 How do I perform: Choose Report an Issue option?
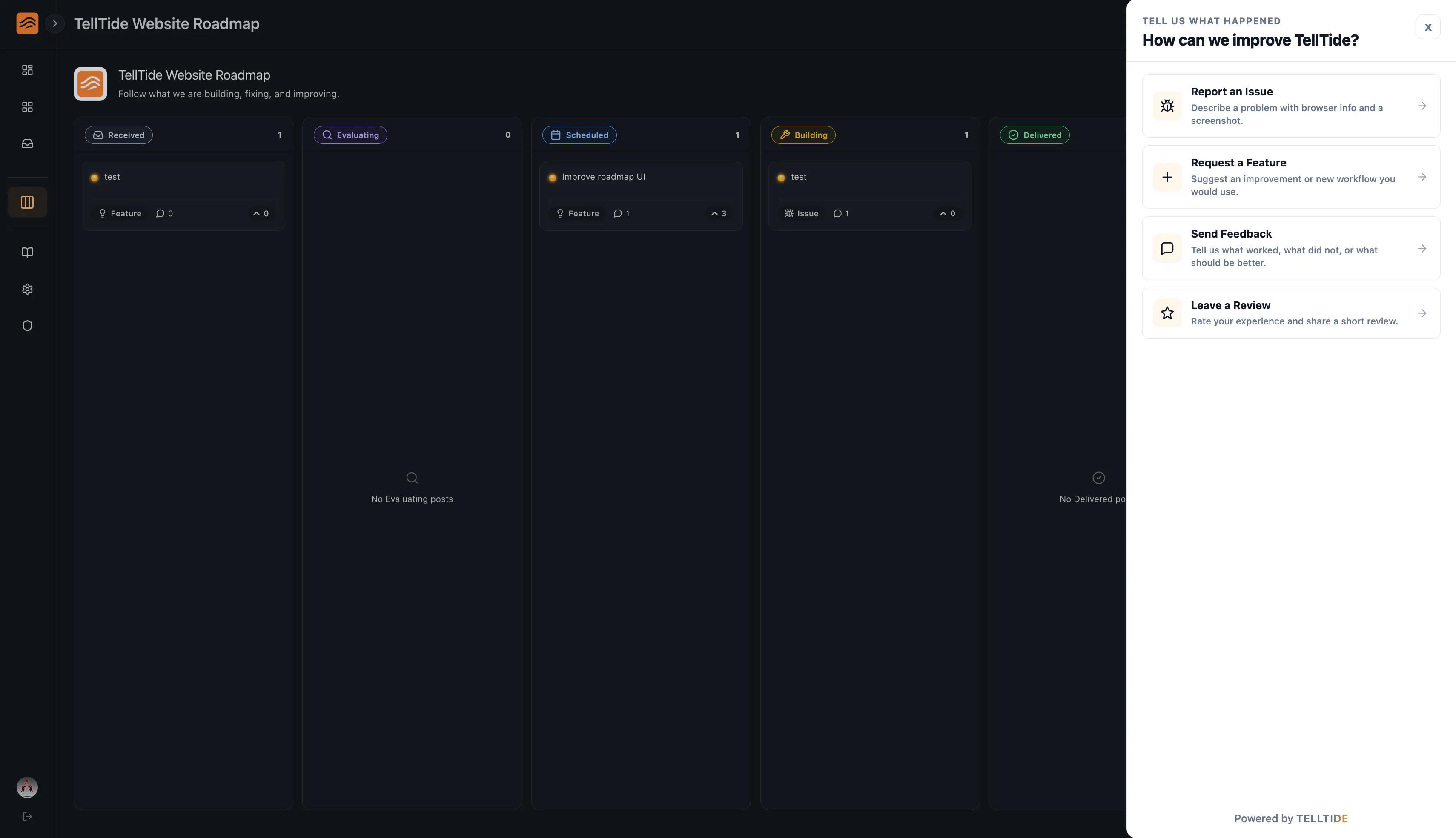coord(1291,106)
